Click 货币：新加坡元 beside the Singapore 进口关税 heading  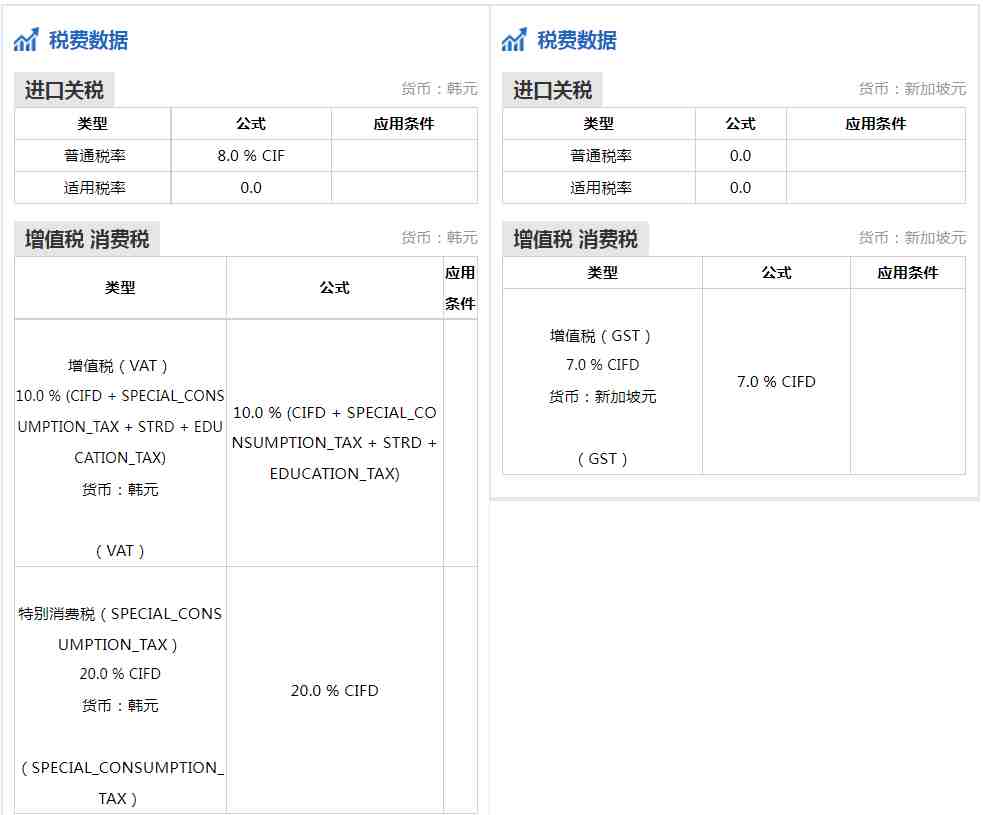pos(912,89)
